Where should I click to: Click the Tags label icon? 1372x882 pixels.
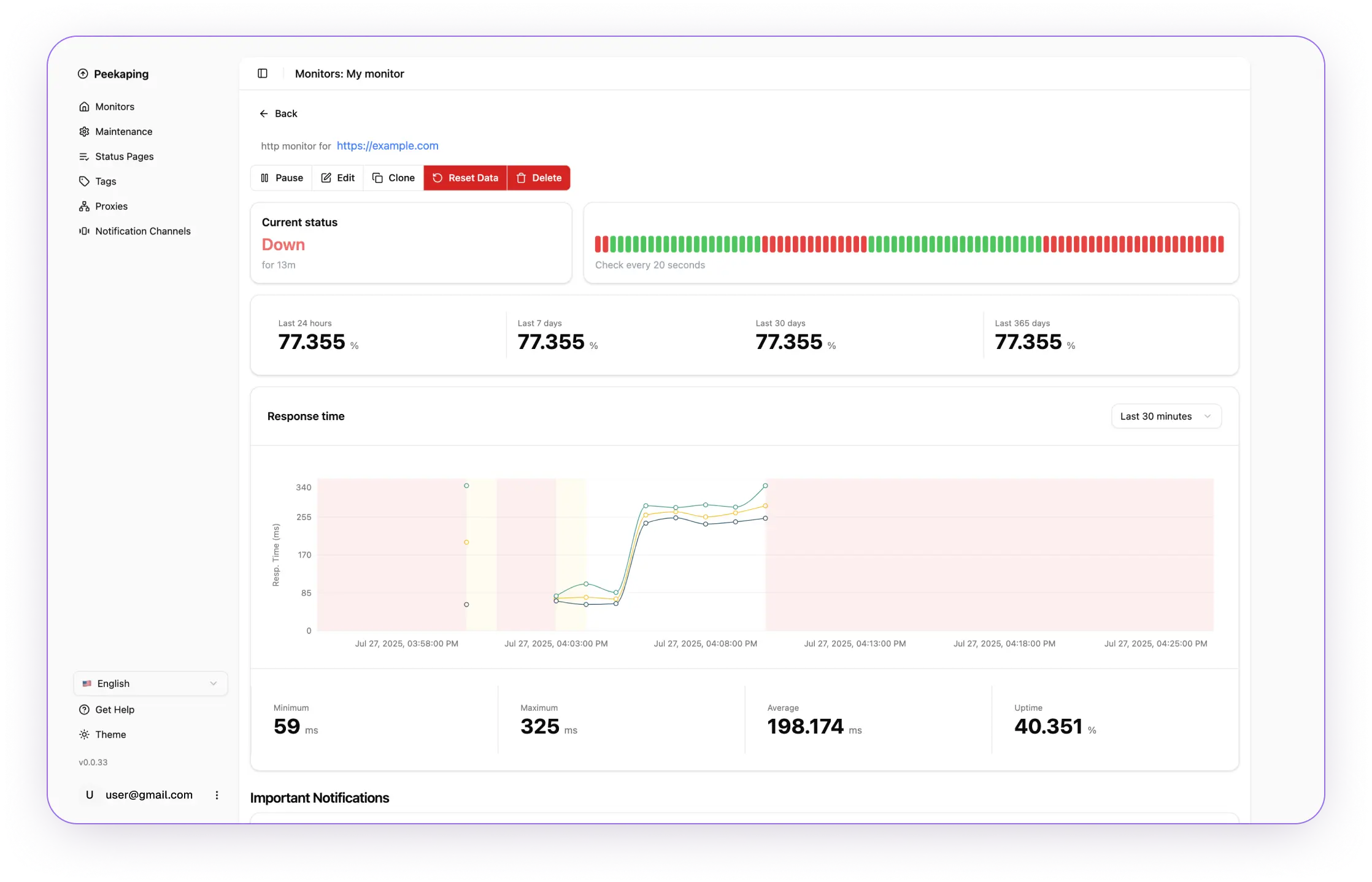[x=84, y=182]
